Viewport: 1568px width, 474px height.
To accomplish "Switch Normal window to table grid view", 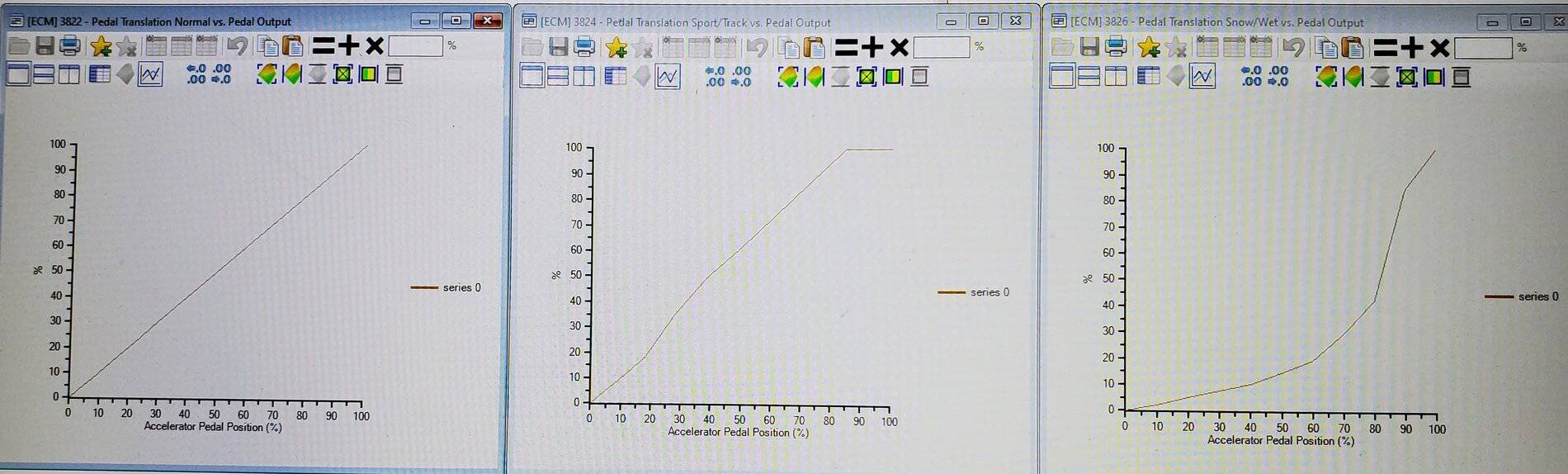I will [99, 75].
